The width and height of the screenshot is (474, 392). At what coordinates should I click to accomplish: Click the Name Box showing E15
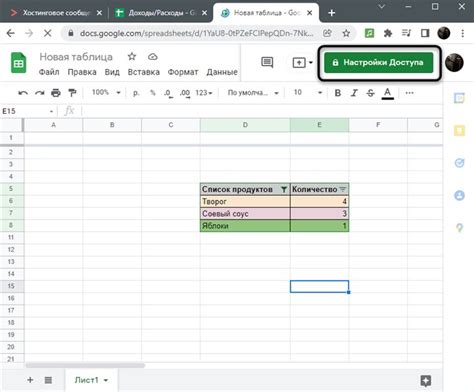(x=28, y=111)
